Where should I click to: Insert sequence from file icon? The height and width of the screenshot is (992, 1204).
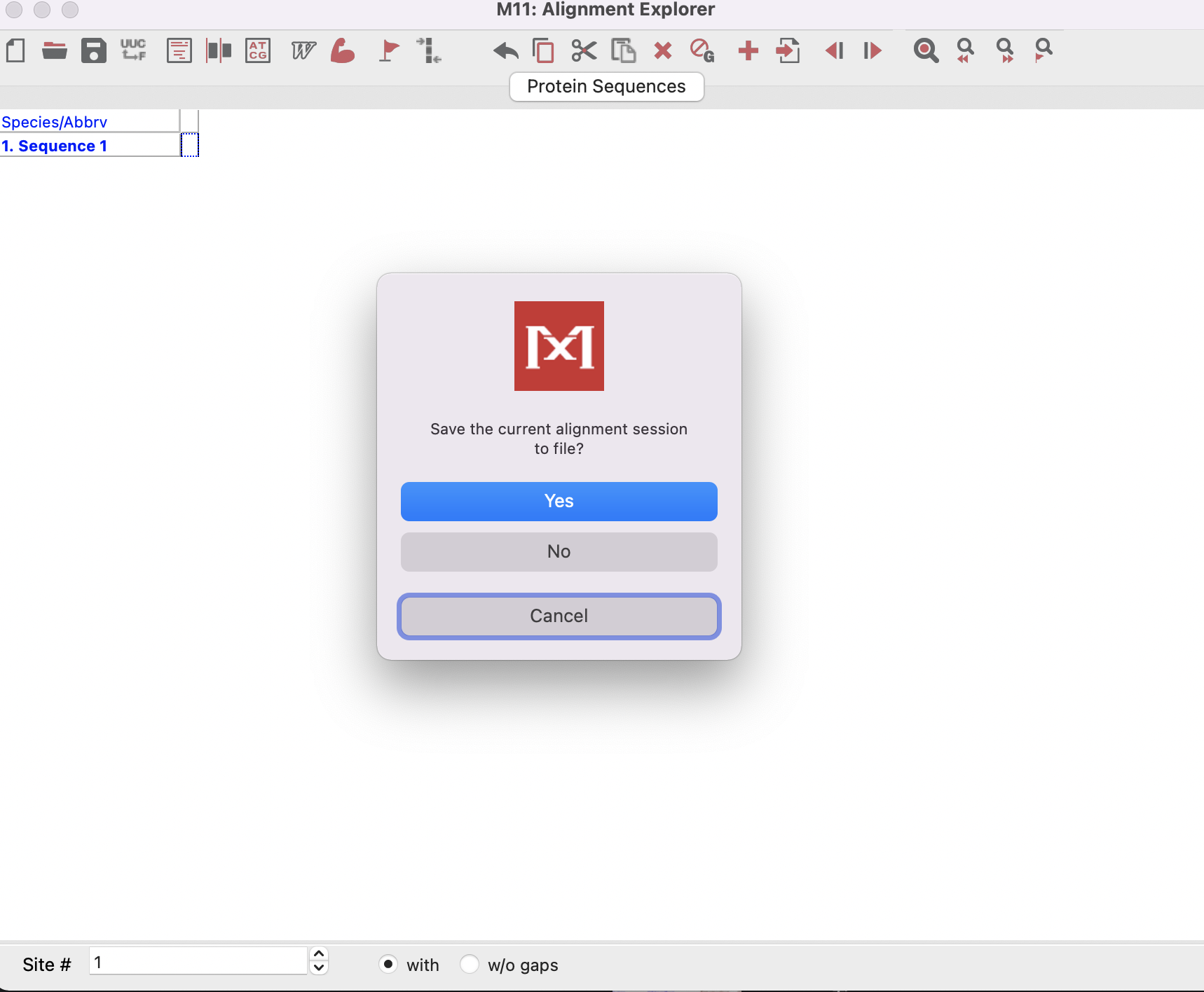tap(788, 51)
